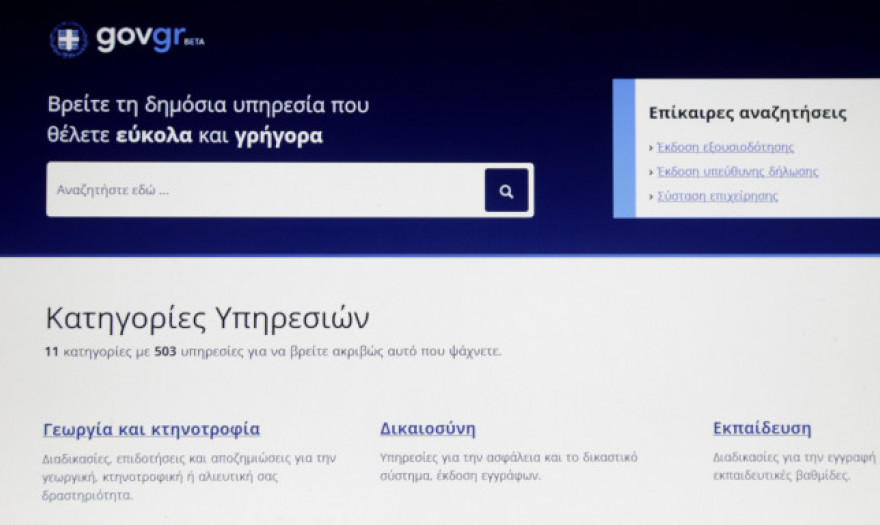Open the Έκδοση εξουσιοδότησης link
Viewport: 880px width, 525px height.
[x=725, y=147]
